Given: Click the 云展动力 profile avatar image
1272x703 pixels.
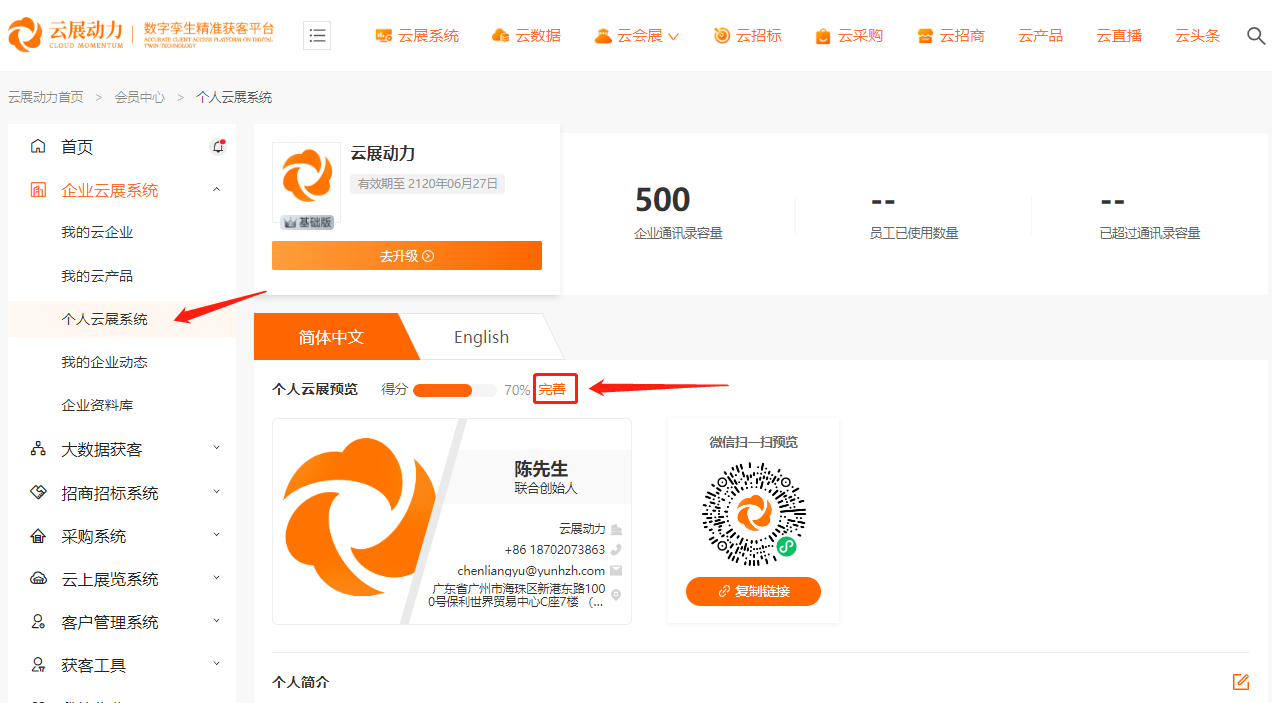Looking at the screenshot, I should (x=306, y=176).
